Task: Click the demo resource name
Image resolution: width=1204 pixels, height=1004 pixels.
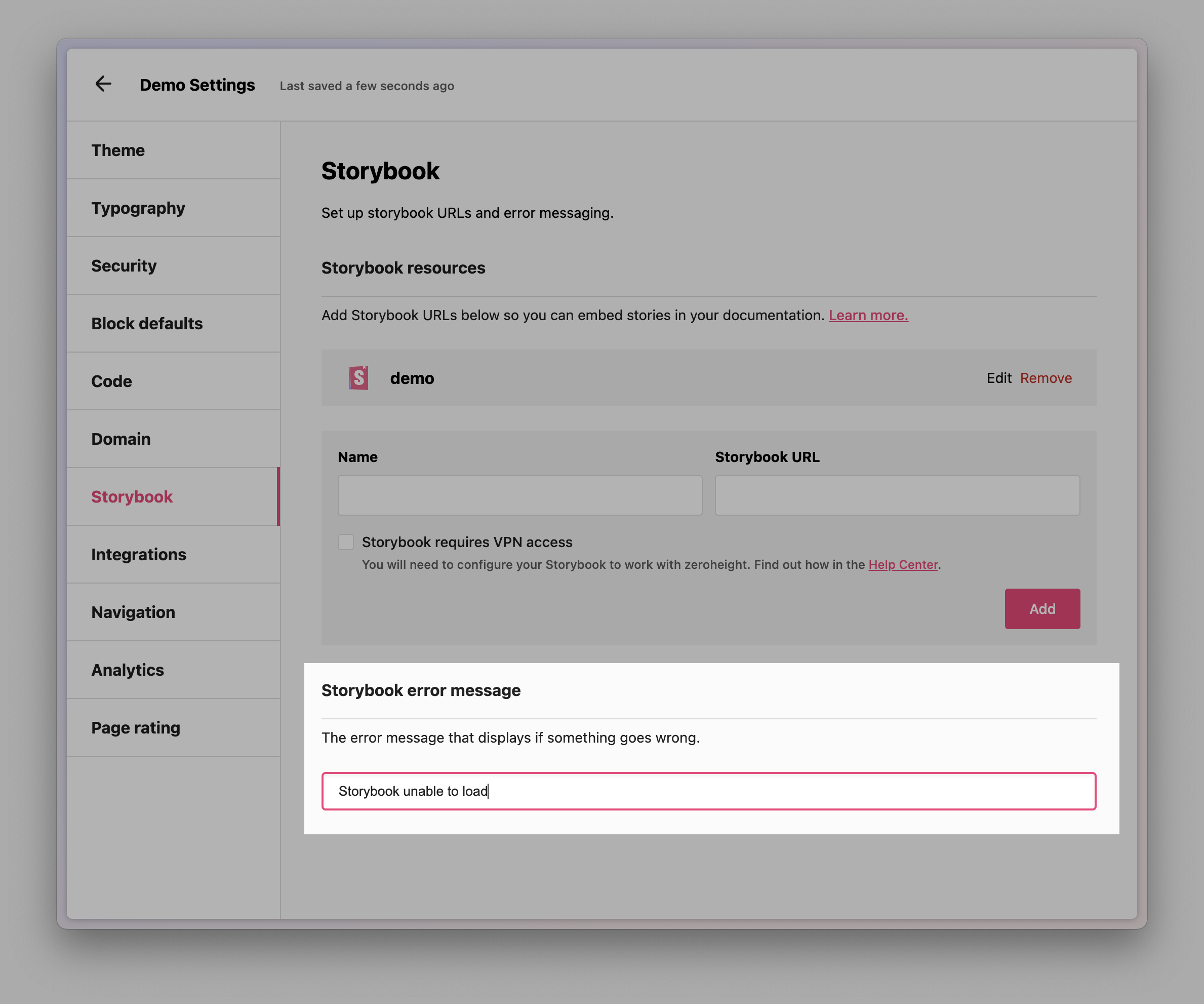Action: click(x=412, y=378)
